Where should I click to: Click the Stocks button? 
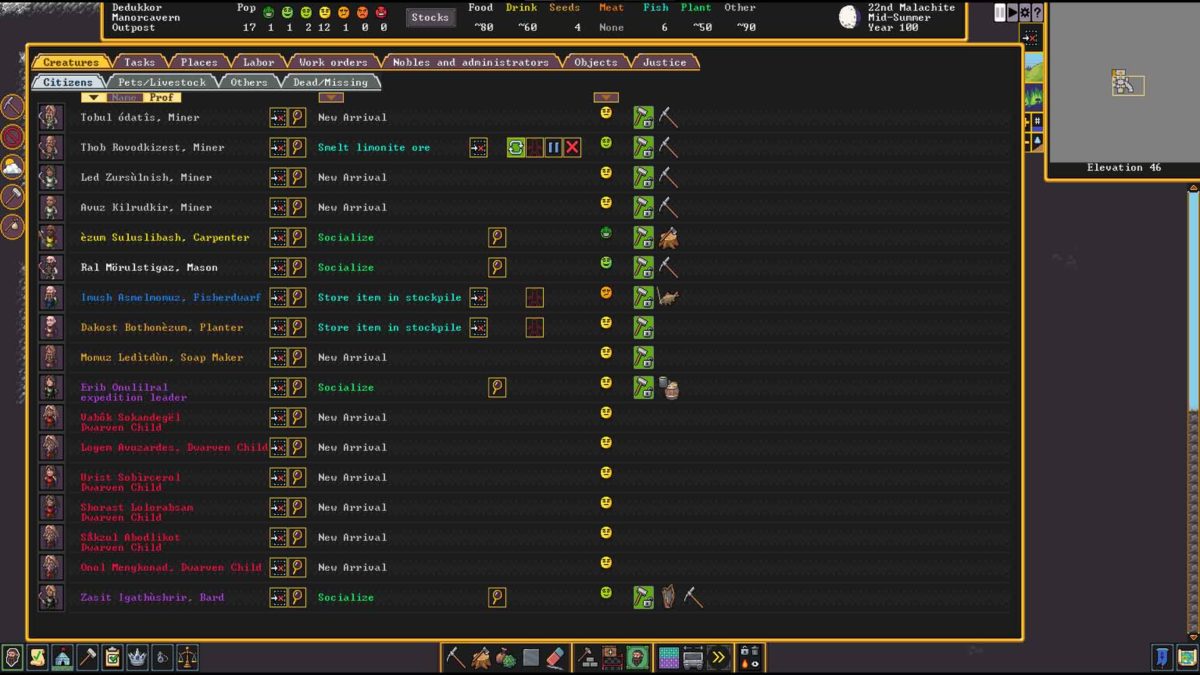pos(430,17)
